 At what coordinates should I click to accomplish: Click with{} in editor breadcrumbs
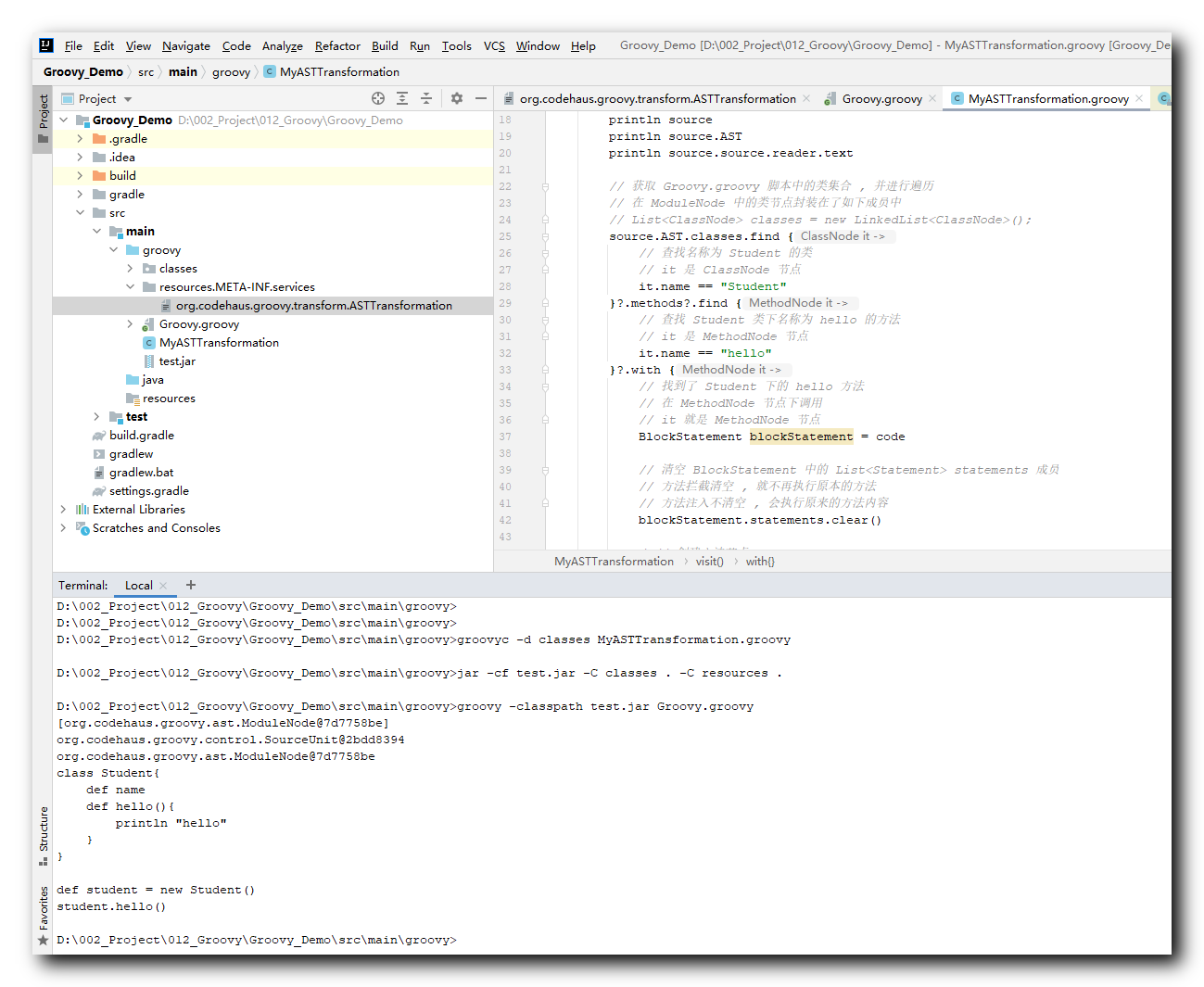(760, 562)
